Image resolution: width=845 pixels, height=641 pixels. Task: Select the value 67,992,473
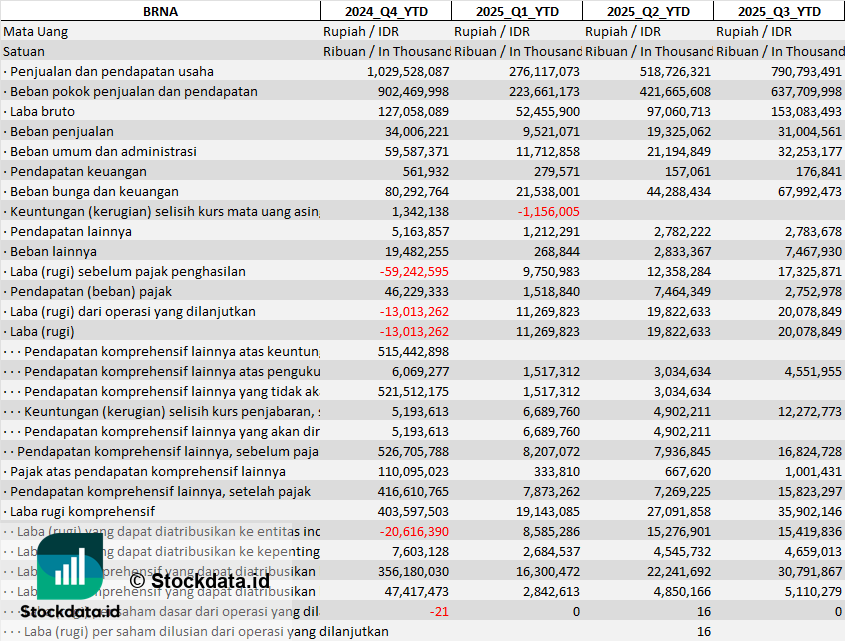pos(809,191)
